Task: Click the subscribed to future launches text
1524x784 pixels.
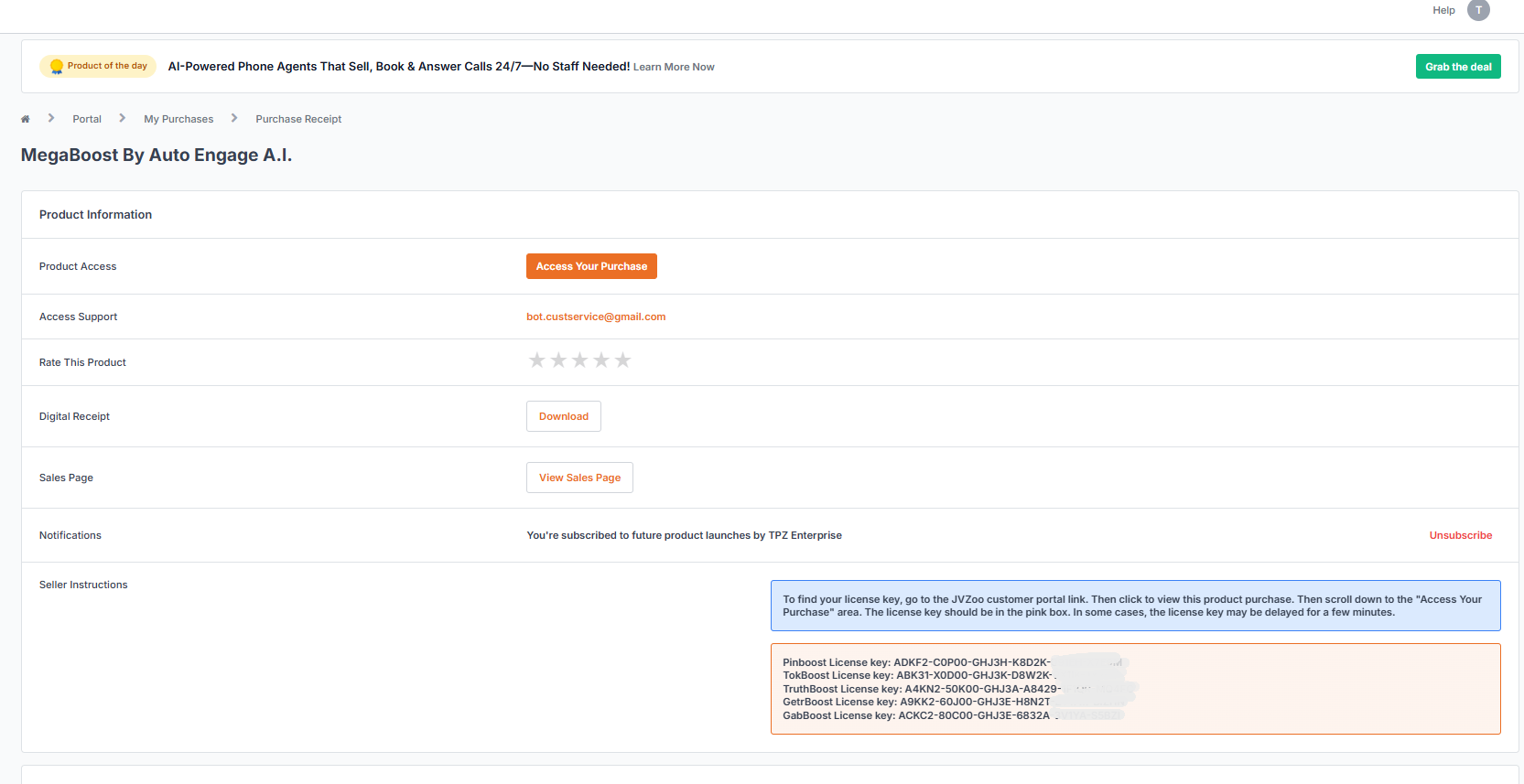Action: point(684,535)
